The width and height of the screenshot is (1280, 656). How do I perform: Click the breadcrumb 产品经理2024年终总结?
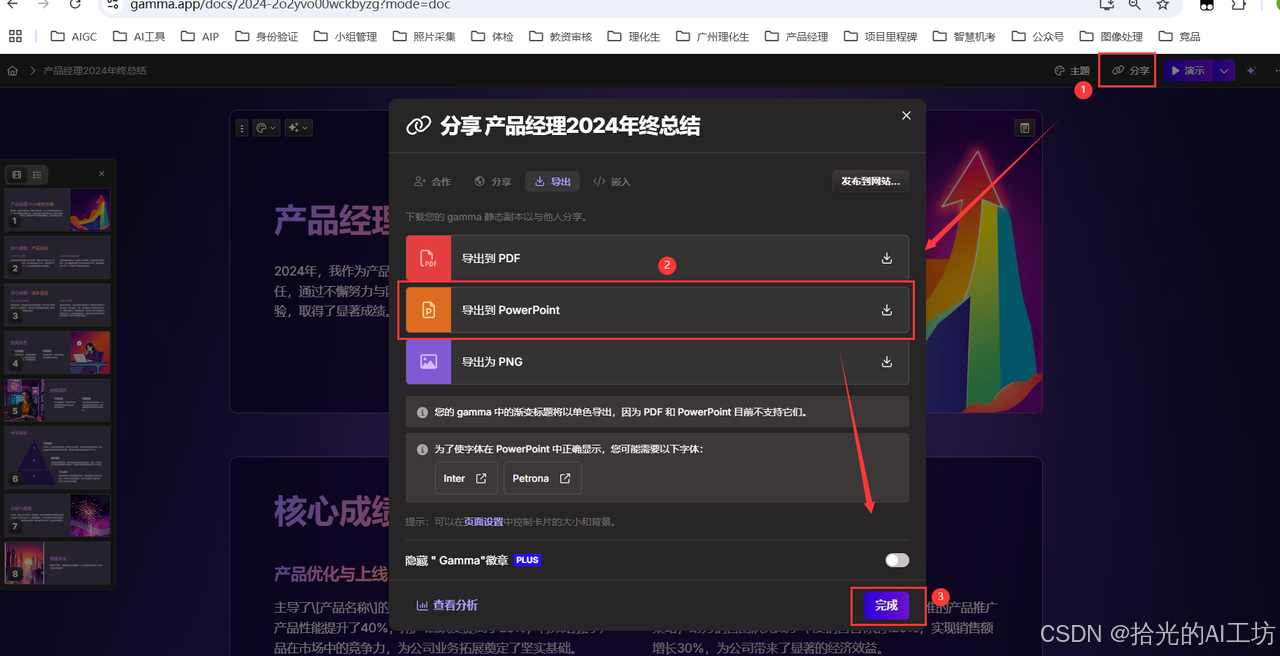point(95,71)
